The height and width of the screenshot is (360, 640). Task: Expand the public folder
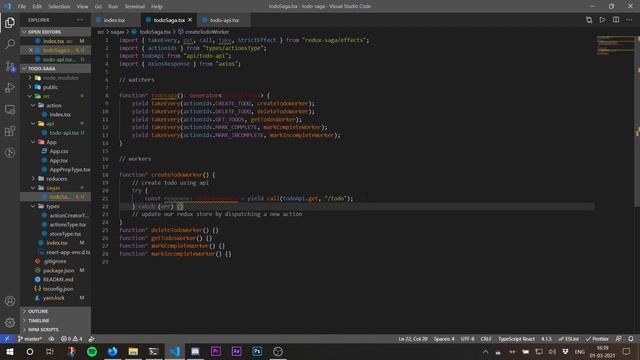56,87
